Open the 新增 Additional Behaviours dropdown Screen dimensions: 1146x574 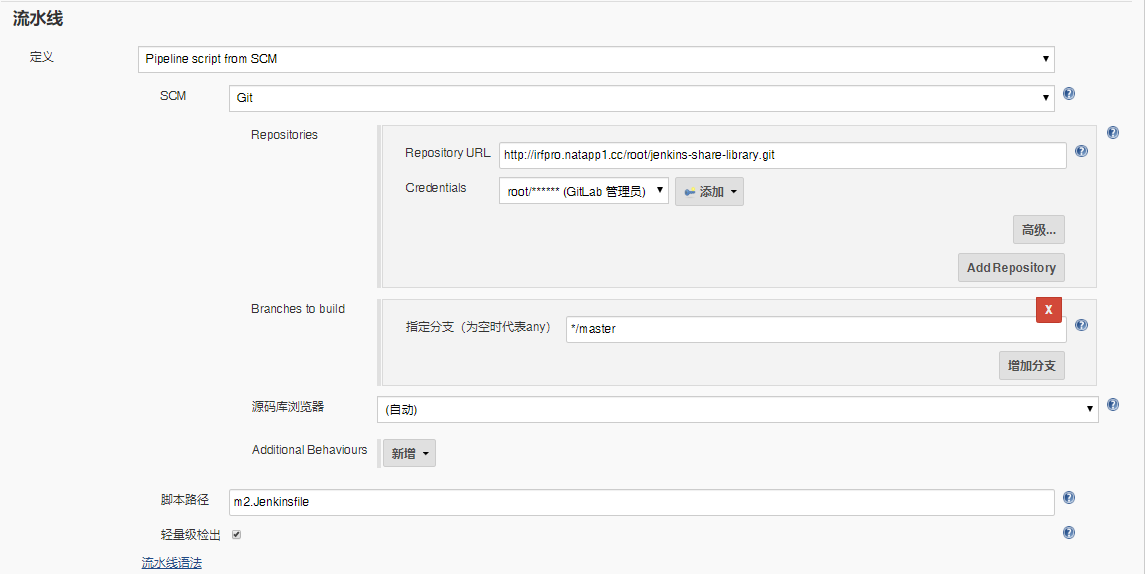(x=409, y=453)
